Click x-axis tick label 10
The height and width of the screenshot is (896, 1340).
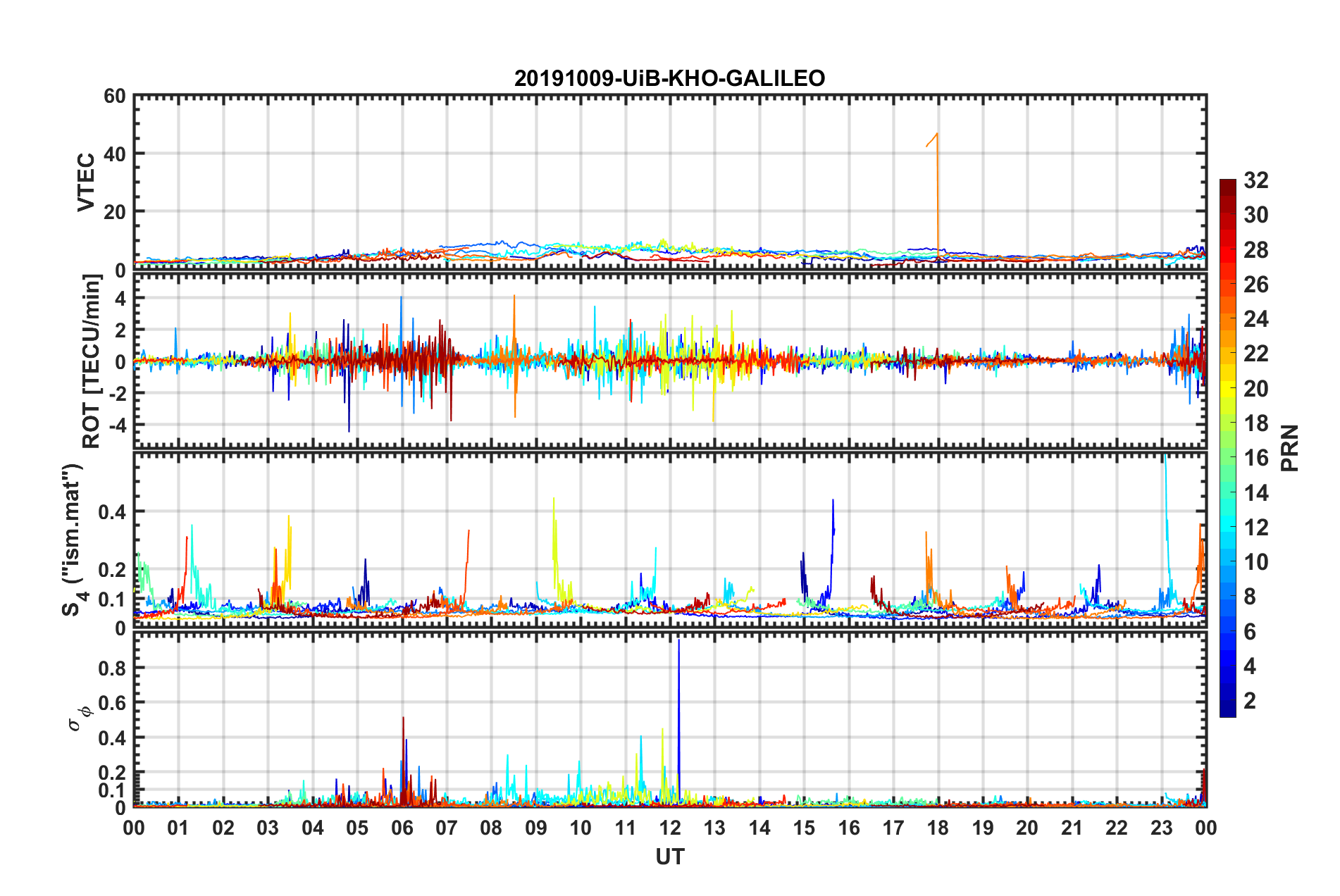click(x=581, y=828)
